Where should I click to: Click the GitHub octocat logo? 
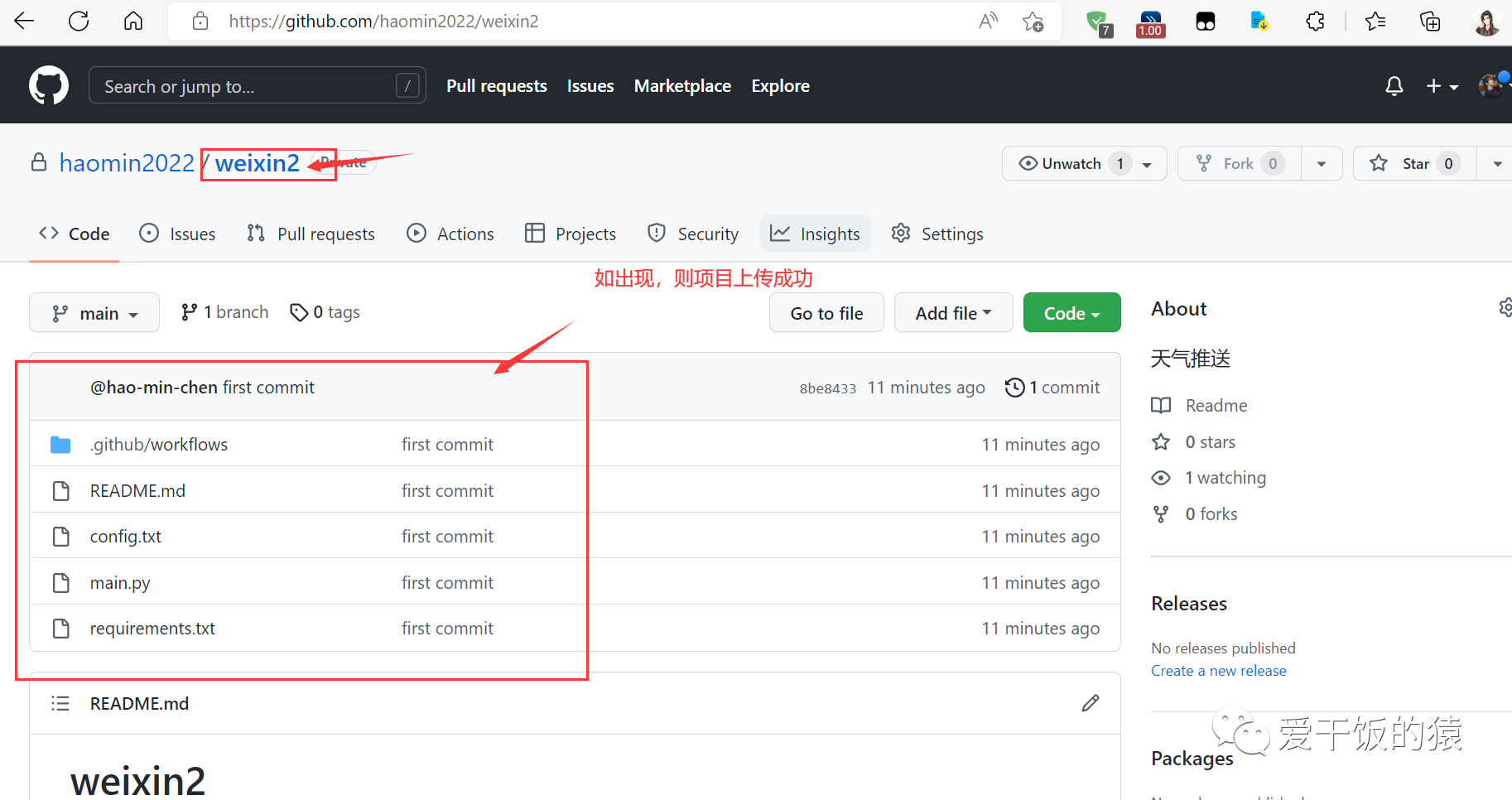tap(49, 85)
